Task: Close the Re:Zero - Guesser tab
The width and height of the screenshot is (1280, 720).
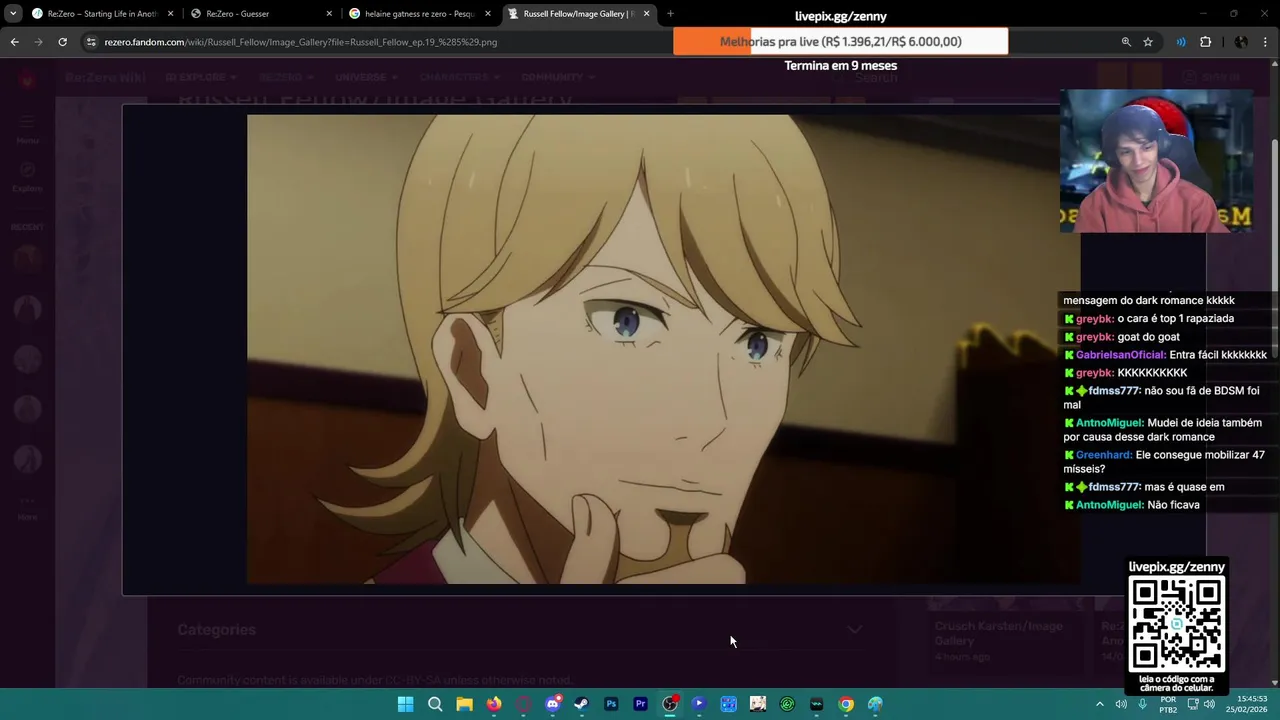Action: 329,14
